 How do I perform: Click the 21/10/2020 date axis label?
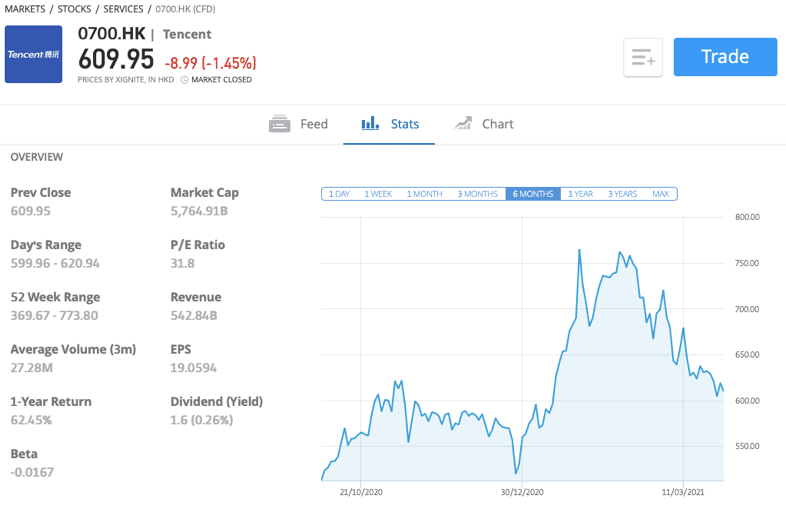pos(361,492)
